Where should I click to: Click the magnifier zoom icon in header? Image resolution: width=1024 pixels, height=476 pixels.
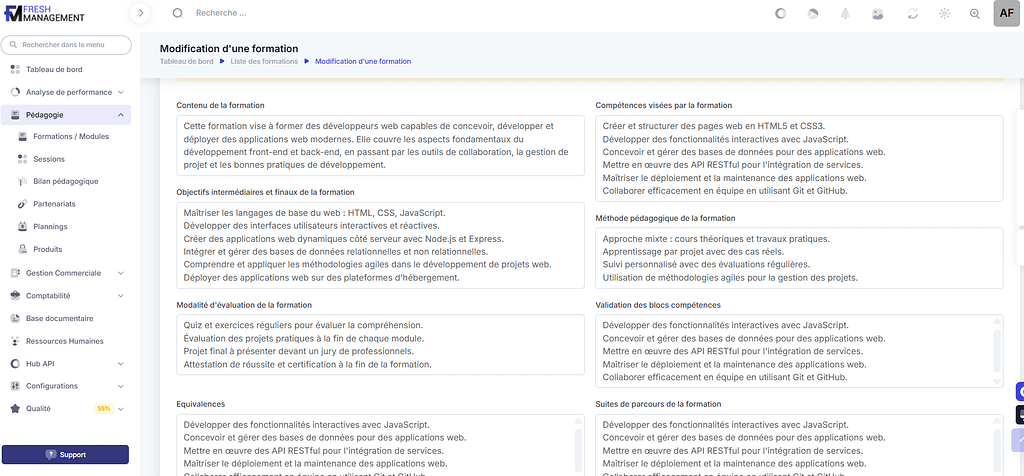point(975,14)
